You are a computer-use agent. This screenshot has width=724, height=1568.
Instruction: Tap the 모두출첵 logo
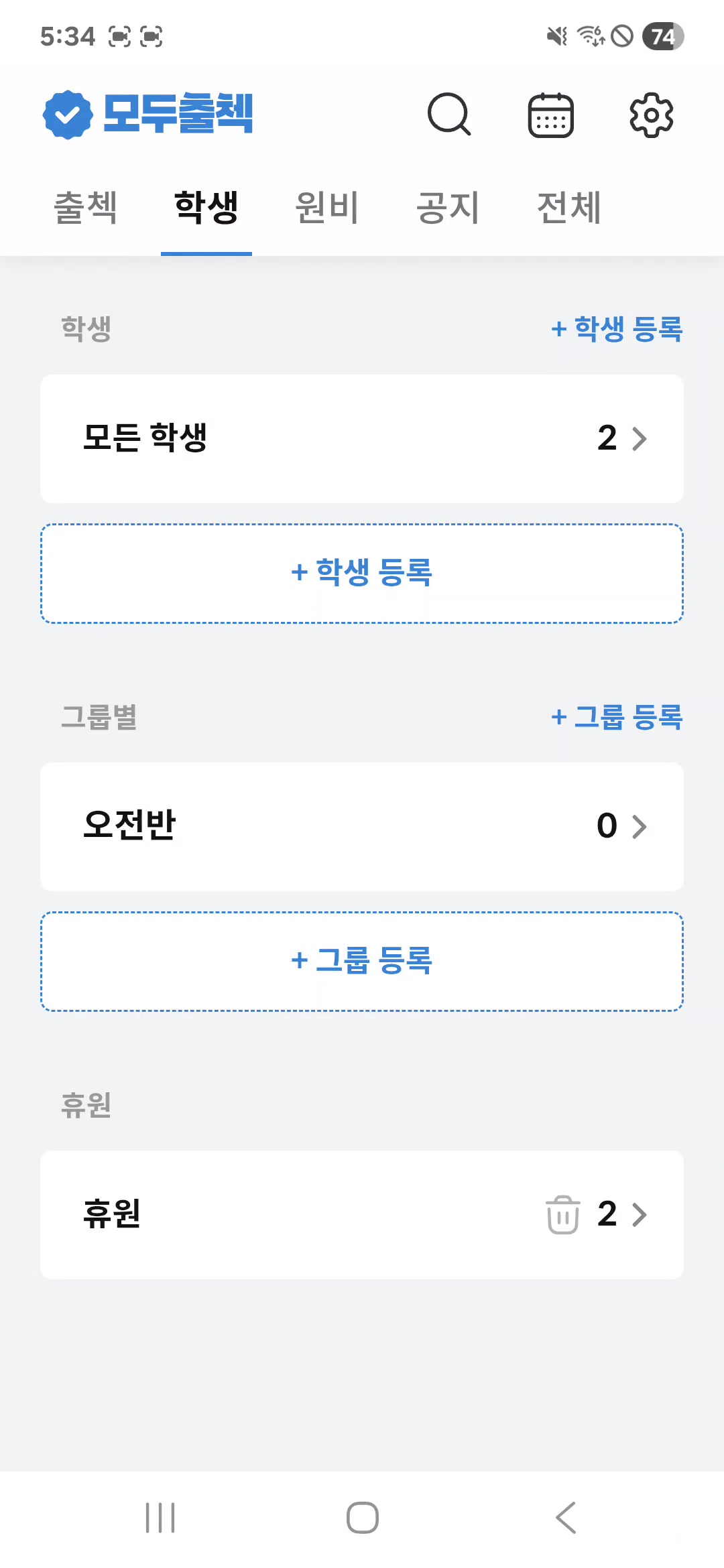tap(148, 114)
